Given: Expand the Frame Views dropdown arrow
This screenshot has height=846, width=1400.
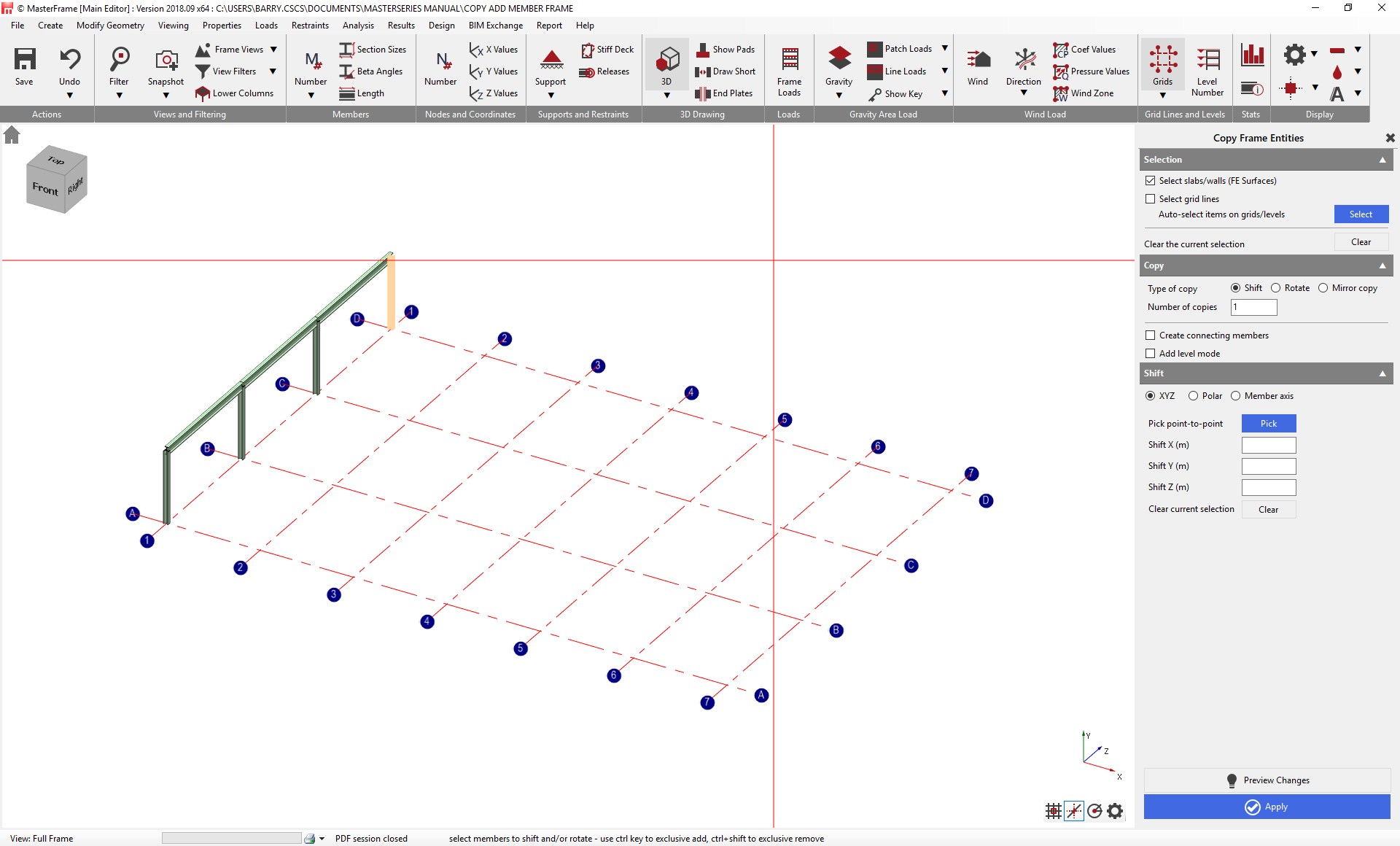Looking at the screenshot, I should click(273, 50).
